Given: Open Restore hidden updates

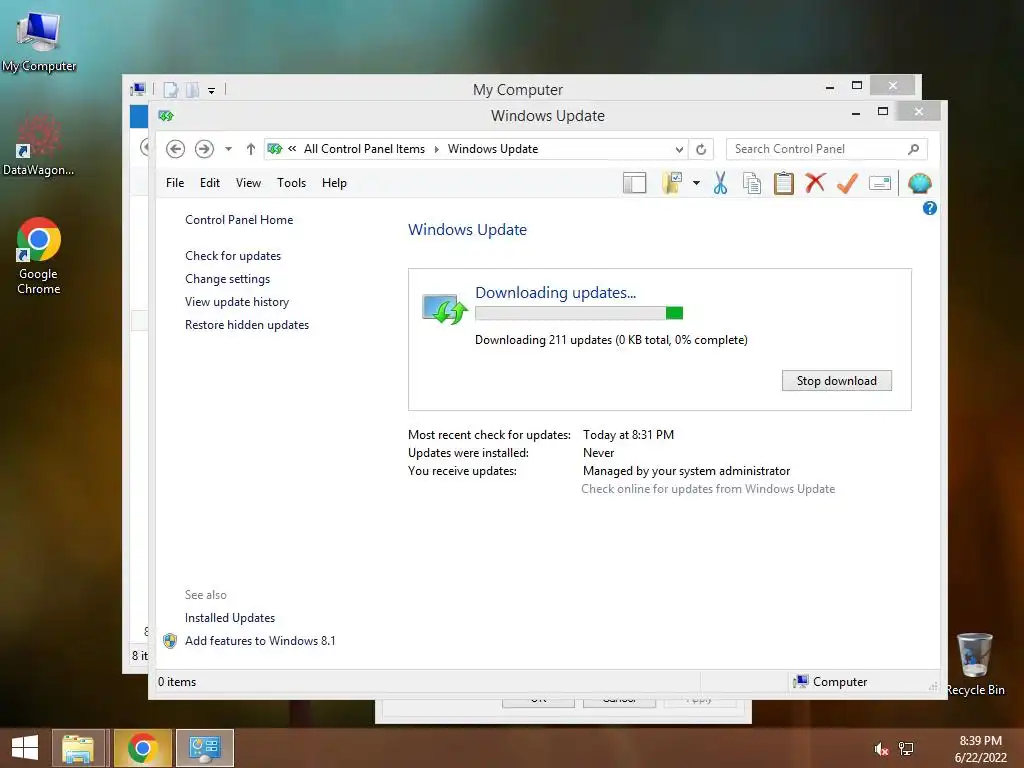Looking at the screenshot, I should 247,325.
